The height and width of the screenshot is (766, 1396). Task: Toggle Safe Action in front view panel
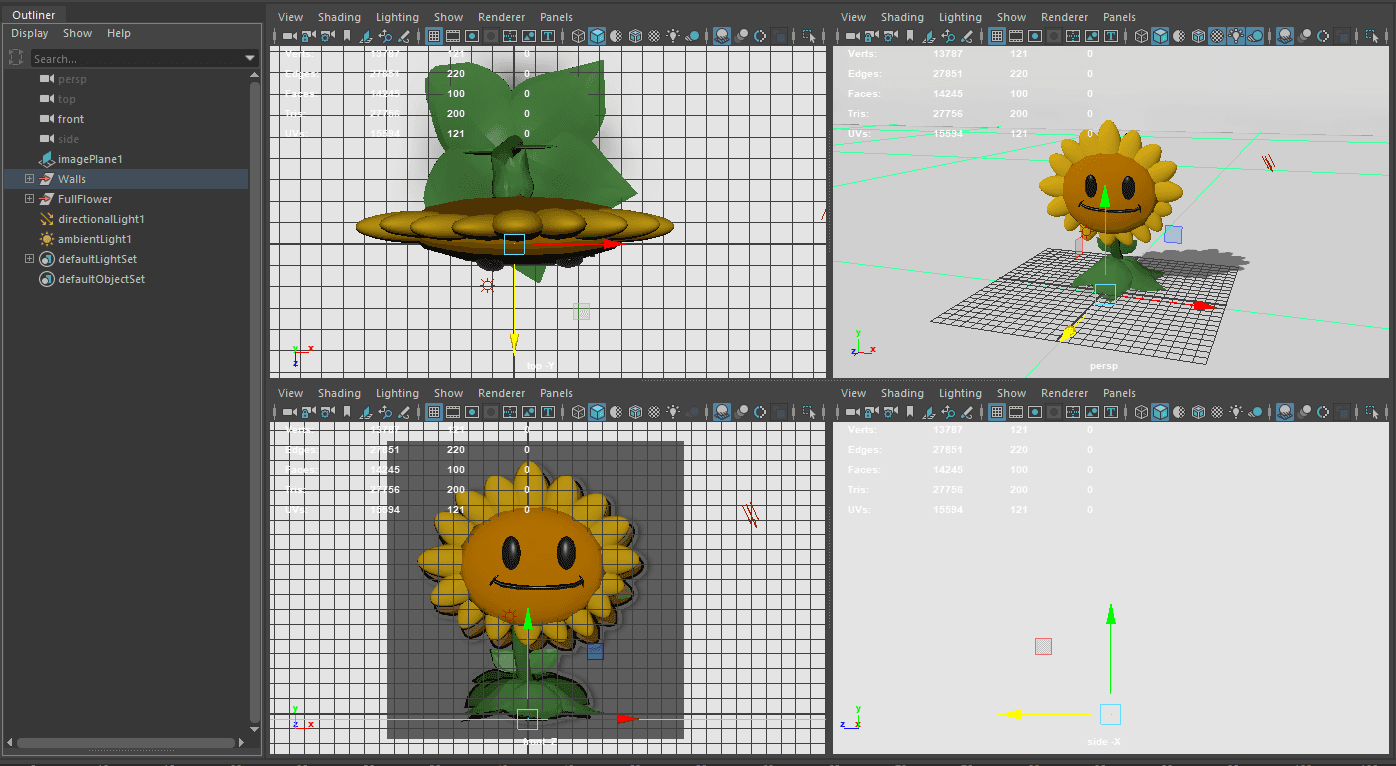(x=529, y=411)
